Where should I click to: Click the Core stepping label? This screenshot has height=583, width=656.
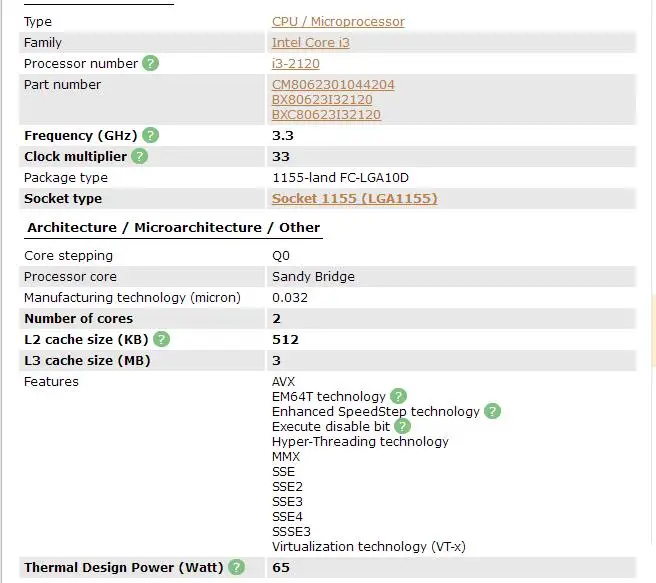(69, 256)
